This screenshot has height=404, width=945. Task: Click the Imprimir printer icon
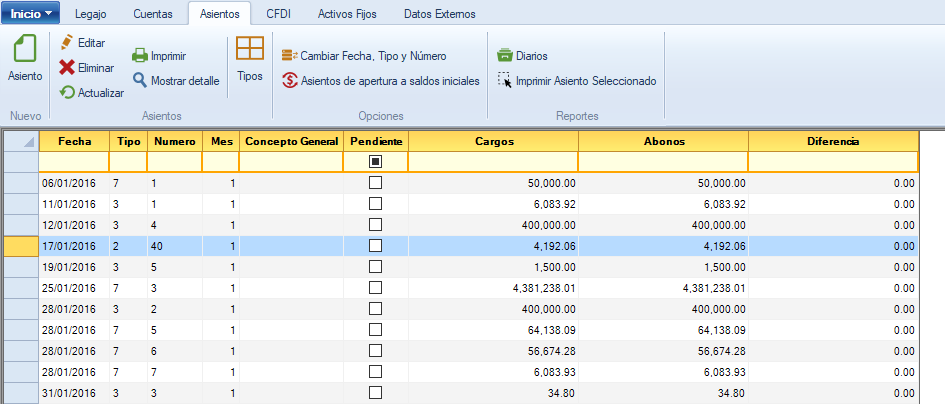141,56
